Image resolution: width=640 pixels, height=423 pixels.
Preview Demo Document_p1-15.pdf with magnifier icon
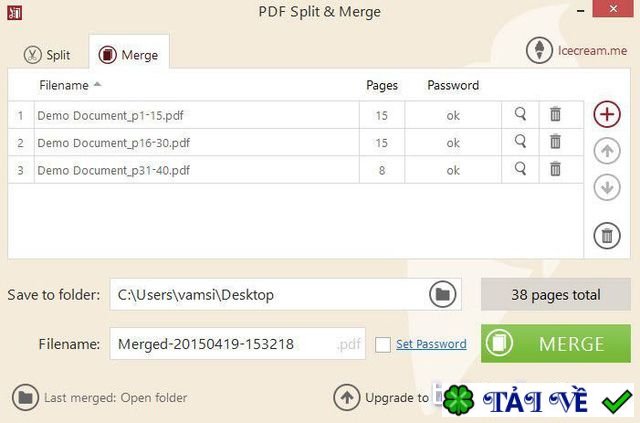[520, 114]
